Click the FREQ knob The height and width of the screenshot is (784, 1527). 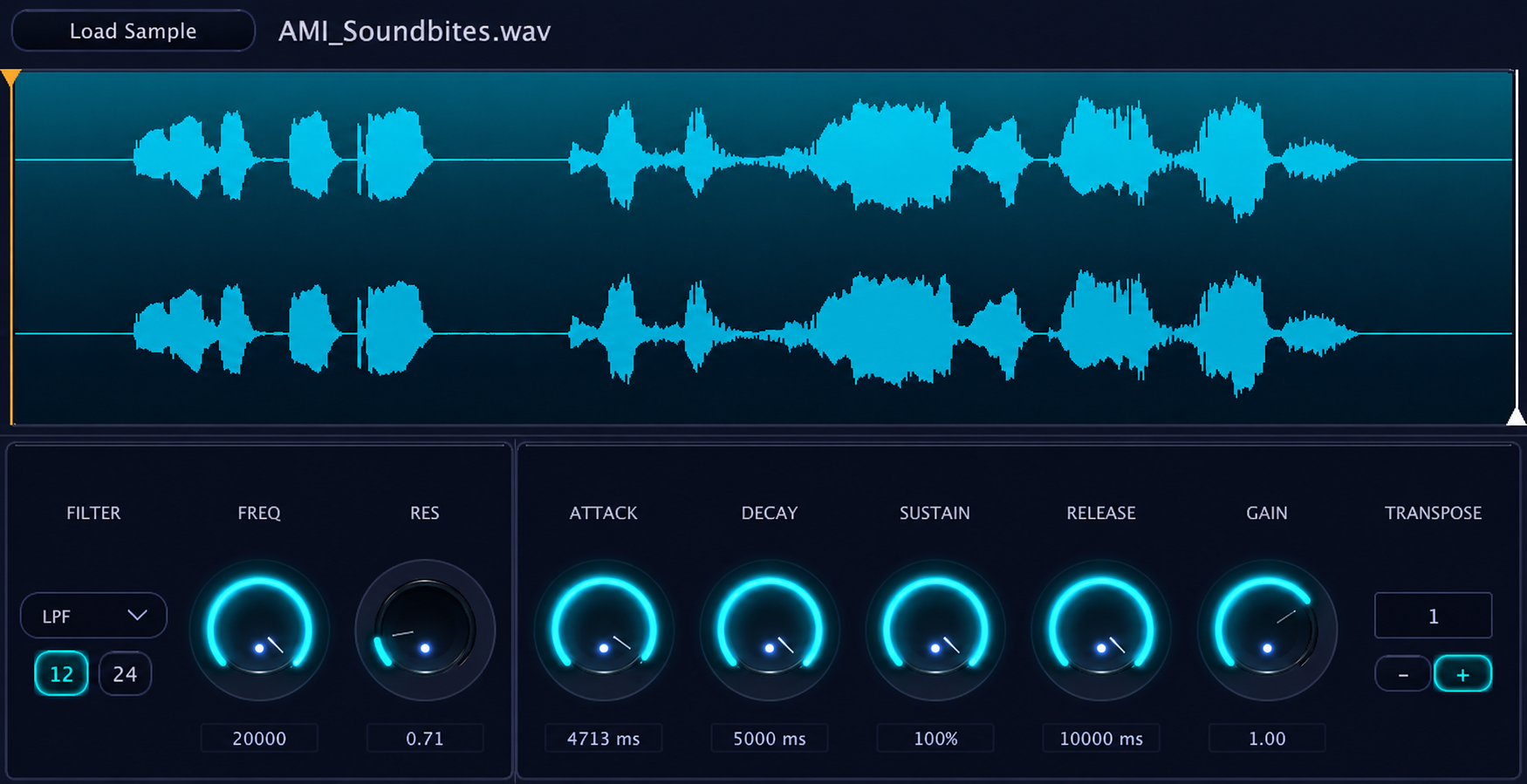pyautogui.click(x=259, y=630)
